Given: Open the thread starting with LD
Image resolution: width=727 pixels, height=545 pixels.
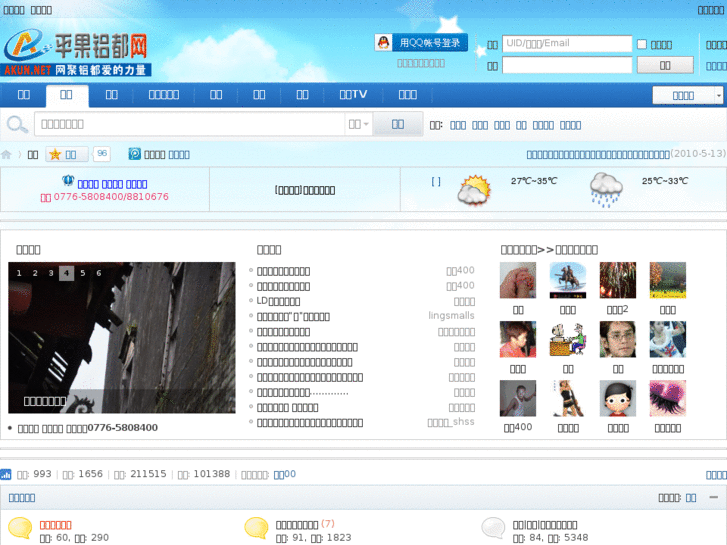Looking at the screenshot, I should tap(278, 301).
